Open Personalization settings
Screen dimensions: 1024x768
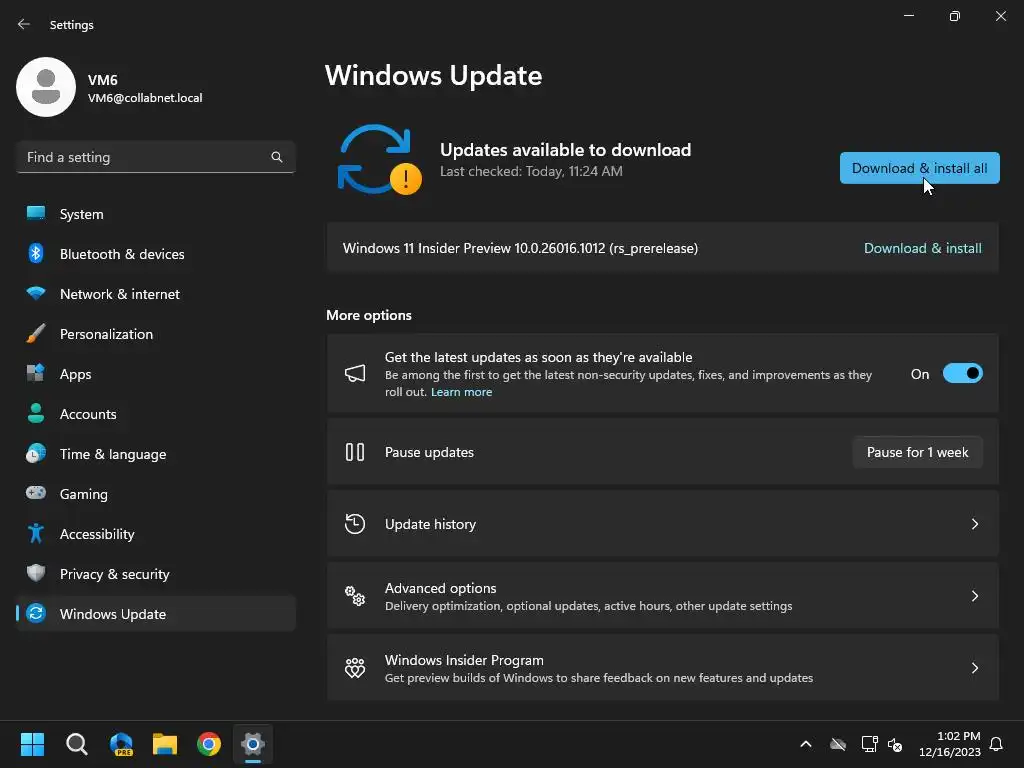[x=155, y=334]
